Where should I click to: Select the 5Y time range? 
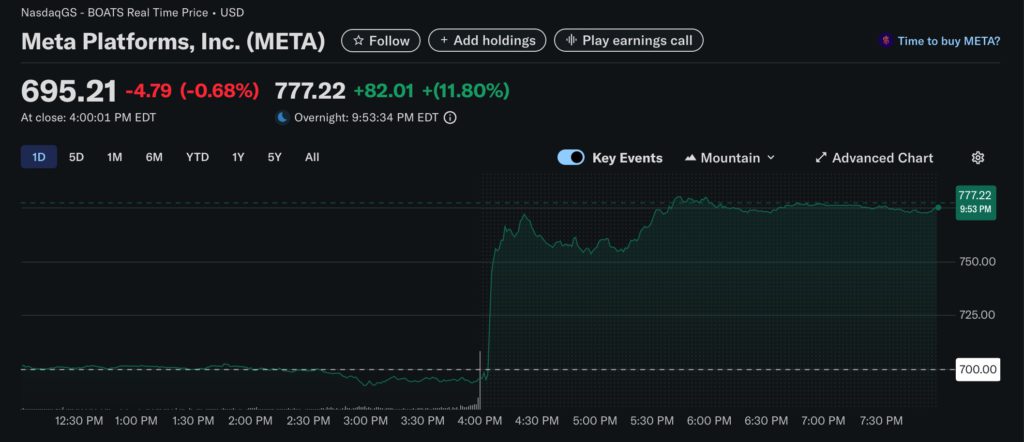[x=274, y=157]
